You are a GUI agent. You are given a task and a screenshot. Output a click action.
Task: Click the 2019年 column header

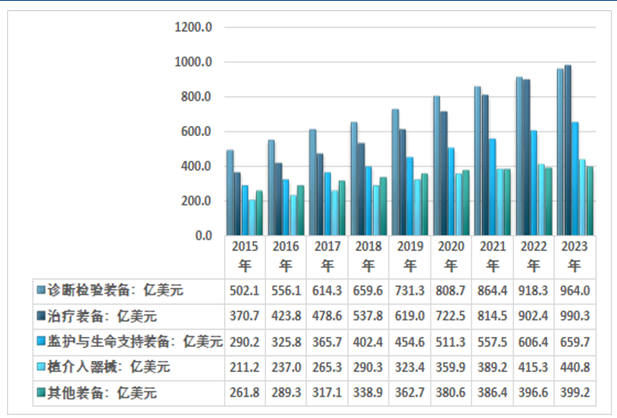click(410, 256)
